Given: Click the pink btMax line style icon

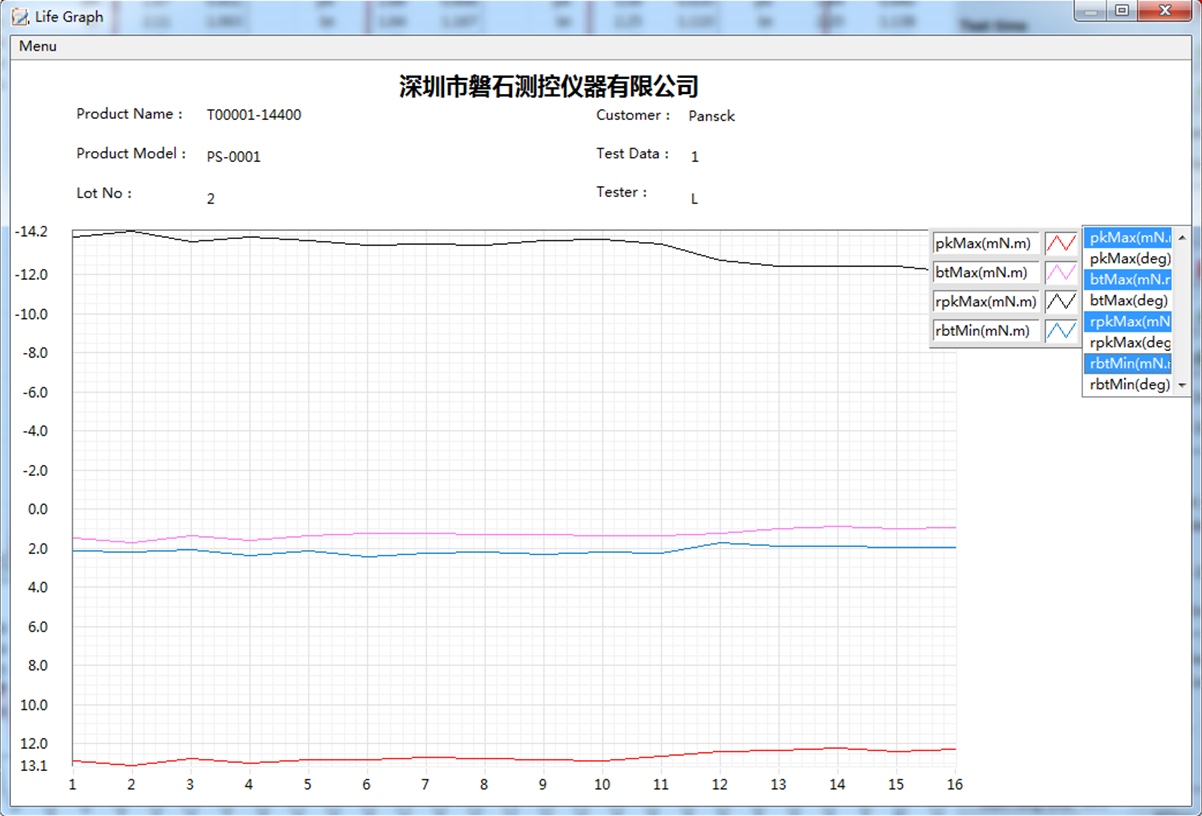Looking at the screenshot, I should (x=1060, y=272).
